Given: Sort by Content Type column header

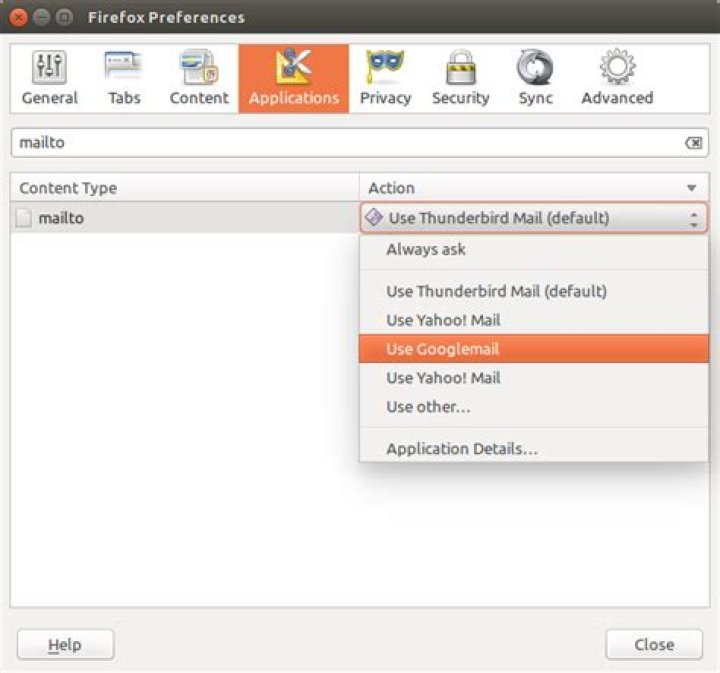Looking at the screenshot, I should pyautogui.click(x=184, y=188).
